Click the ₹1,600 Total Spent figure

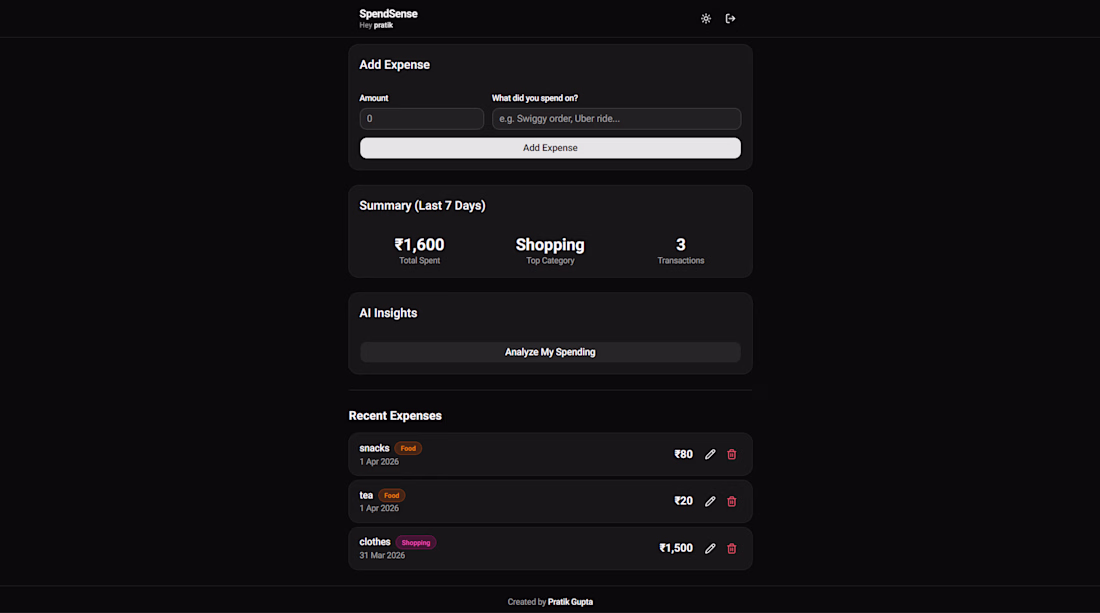pyautogui.click(x=420, y=245)
